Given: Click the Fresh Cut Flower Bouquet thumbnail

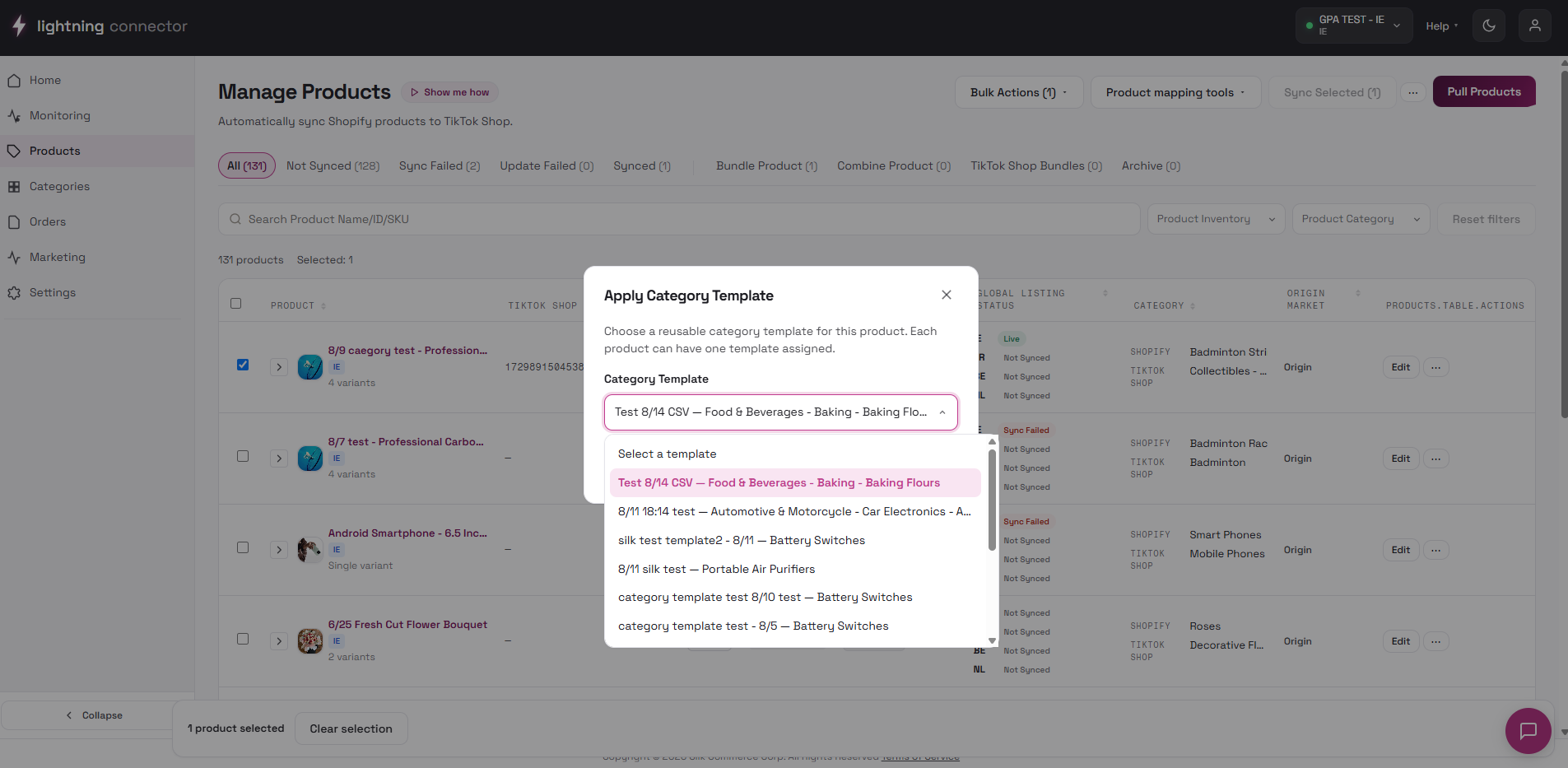Looking at the screenshot, I should (309, 640).
